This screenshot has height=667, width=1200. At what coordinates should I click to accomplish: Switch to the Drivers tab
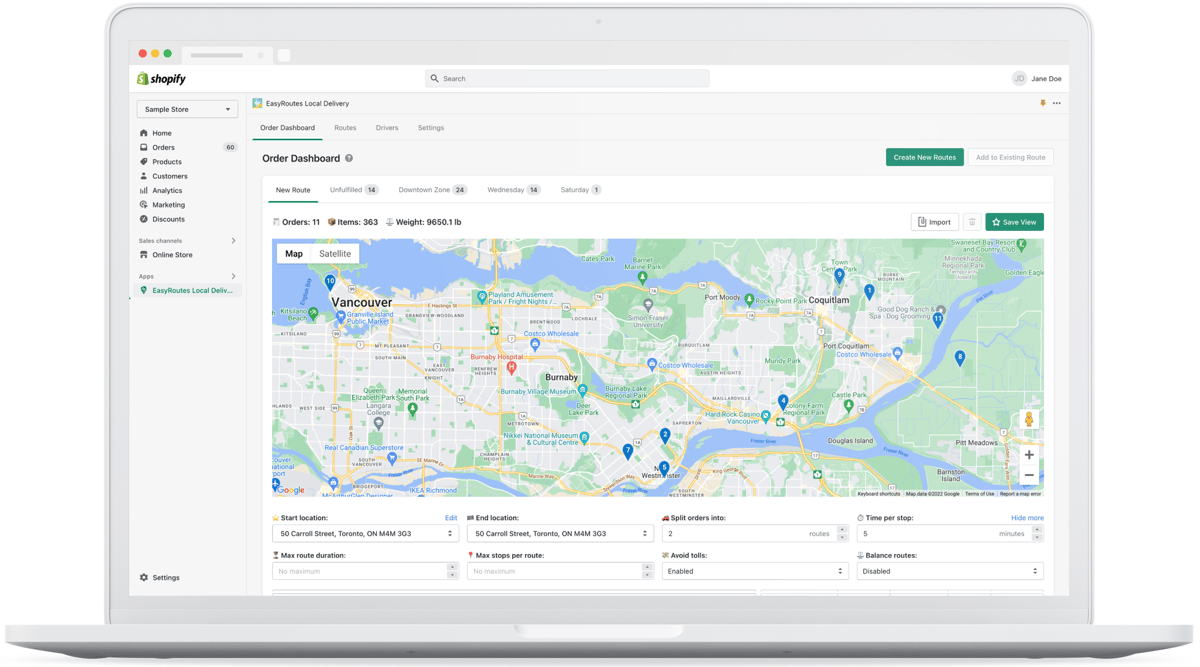pyautogui.click(x=387, y=128)
